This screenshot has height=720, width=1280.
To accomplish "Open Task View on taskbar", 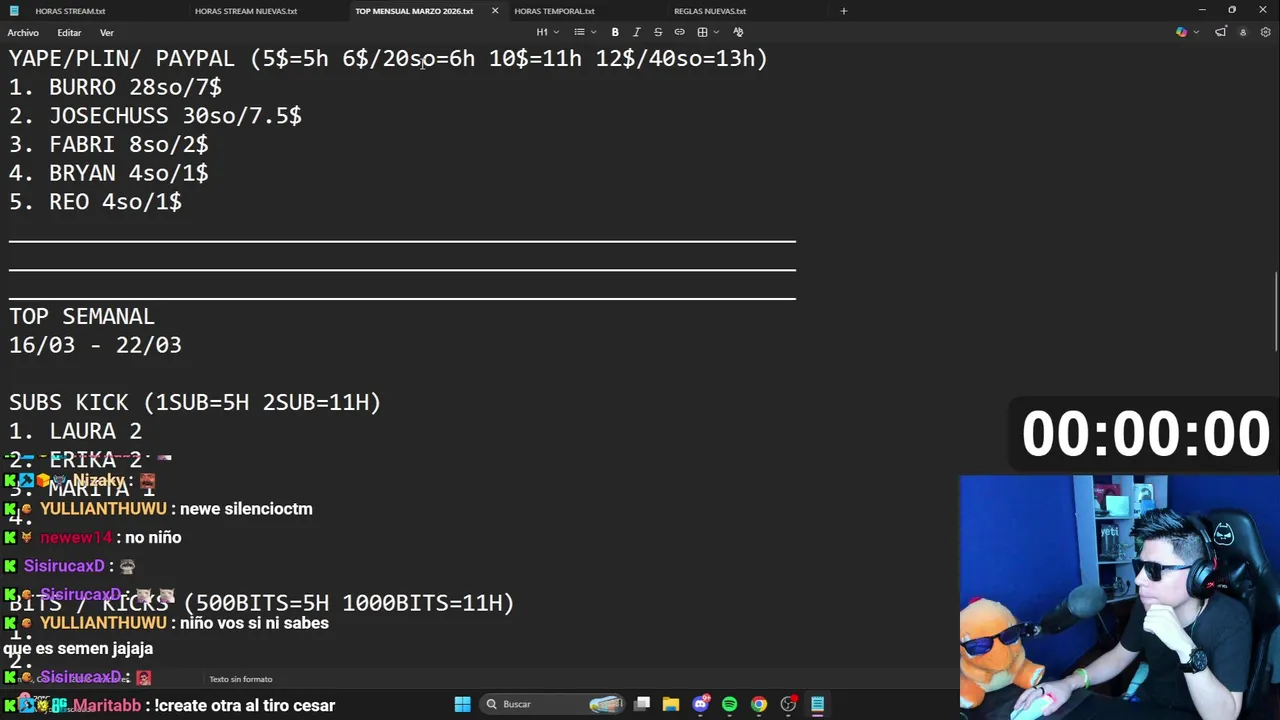I will click(x=642, y=704).
